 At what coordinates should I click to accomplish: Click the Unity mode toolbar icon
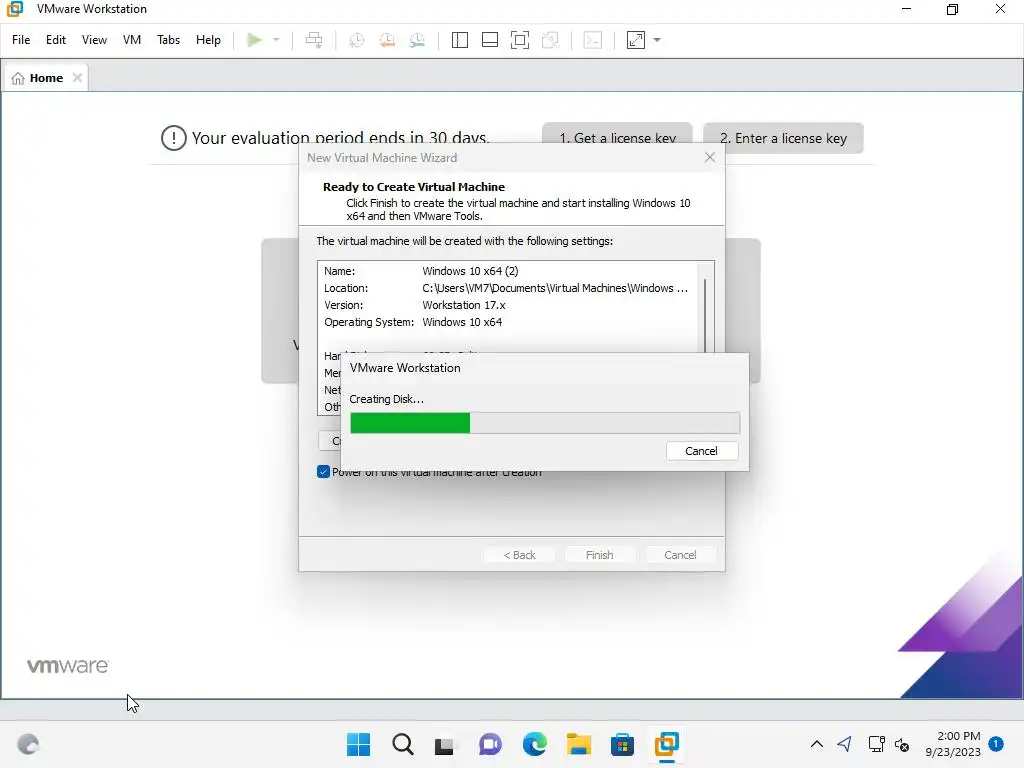[x=551, y=40]
